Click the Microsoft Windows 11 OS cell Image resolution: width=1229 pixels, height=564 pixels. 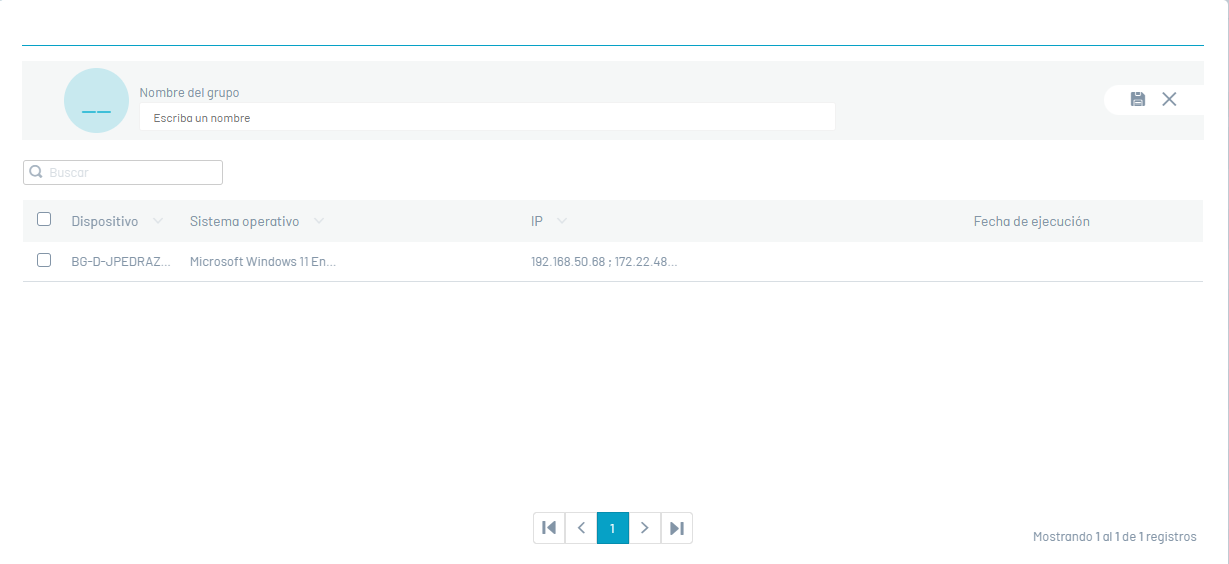[x=262, y=261]
